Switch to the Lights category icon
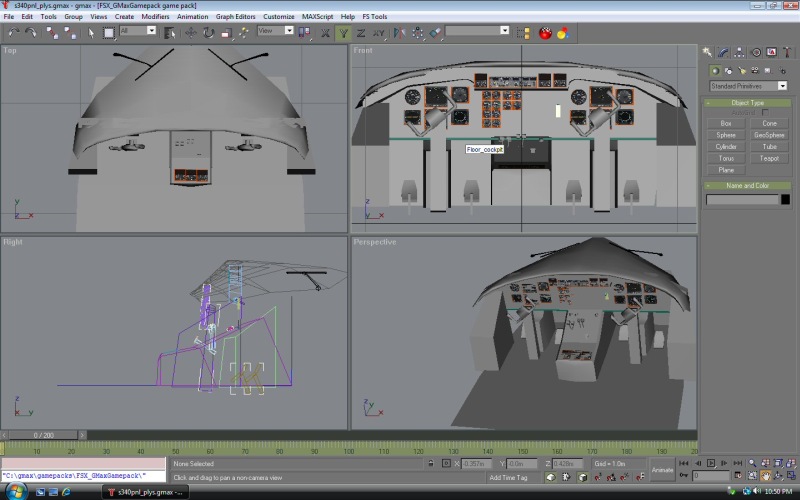The height and width of the screenshot is (500, 800). tap(743, 70)
